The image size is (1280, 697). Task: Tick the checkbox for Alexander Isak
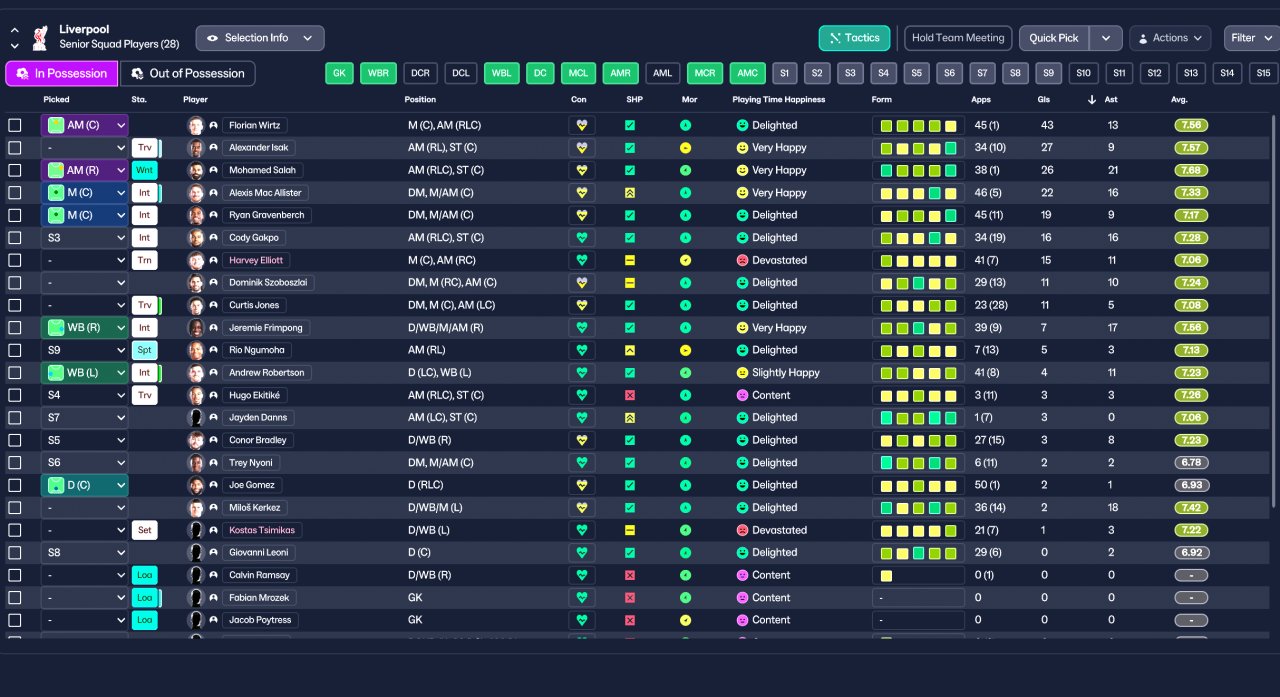(14, 148)
